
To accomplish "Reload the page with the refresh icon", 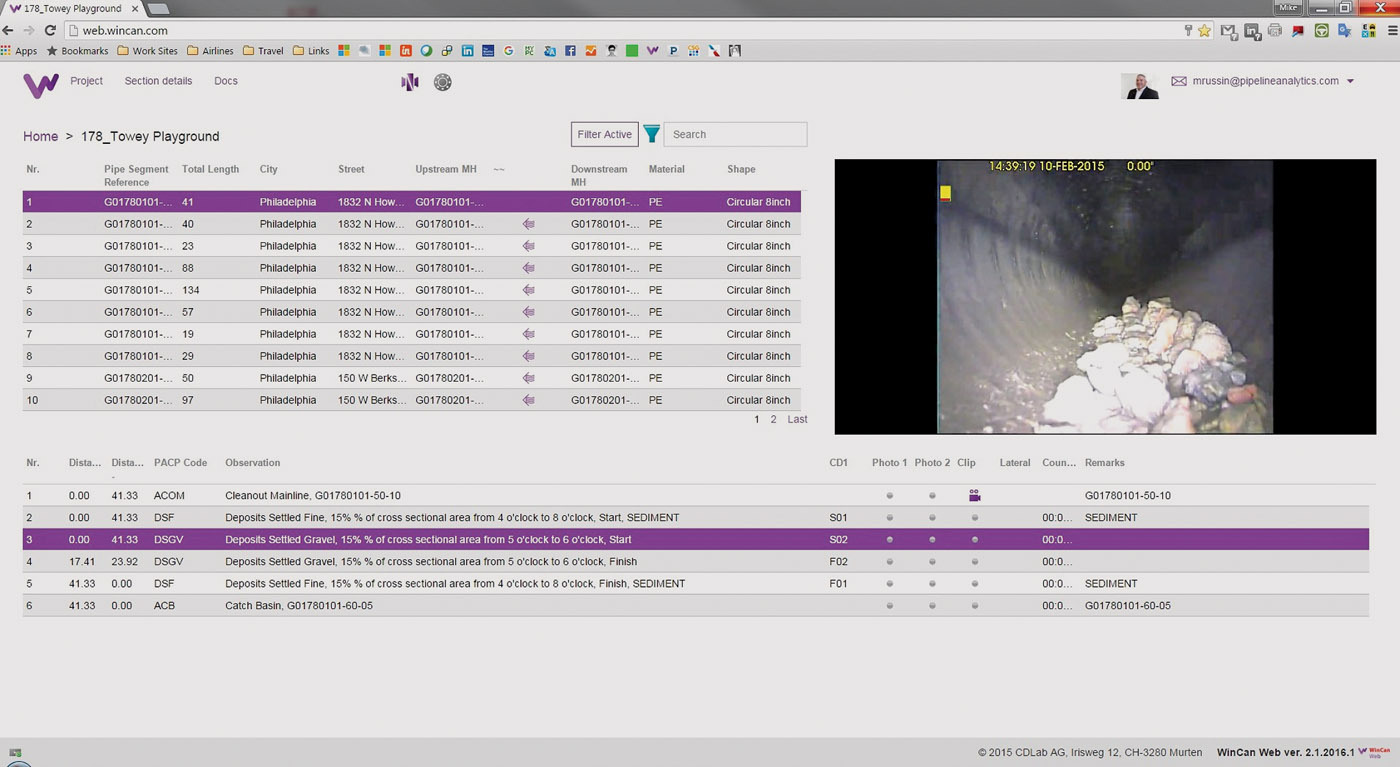I will pyautogui.click(x=50, y=30).
